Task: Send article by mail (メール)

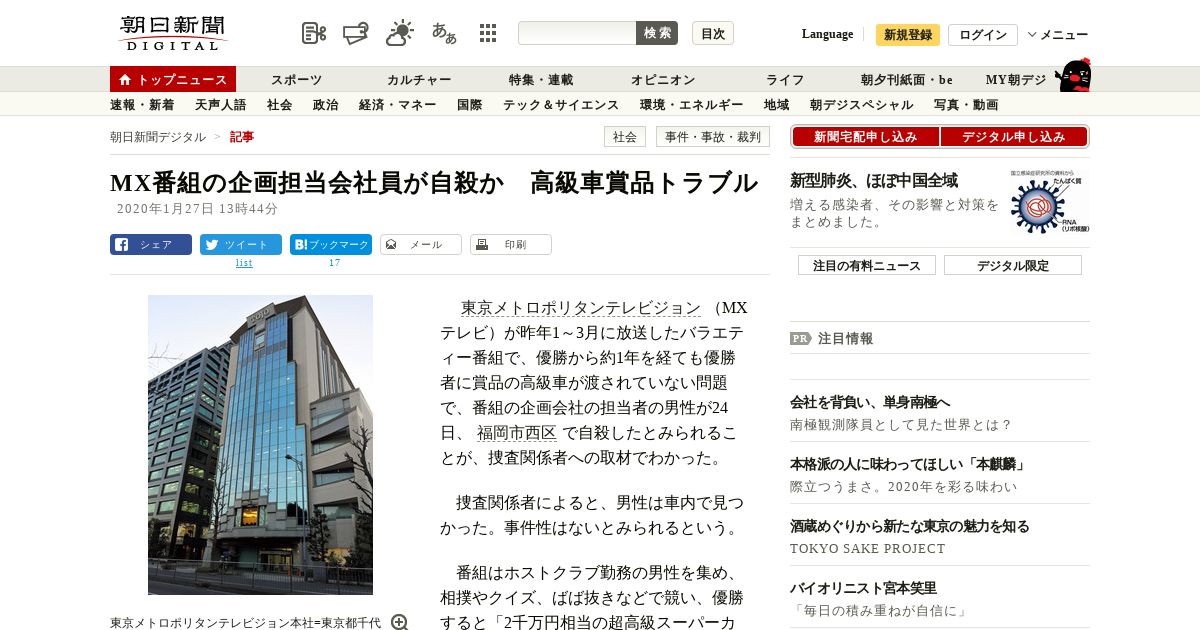Action: 421,244
